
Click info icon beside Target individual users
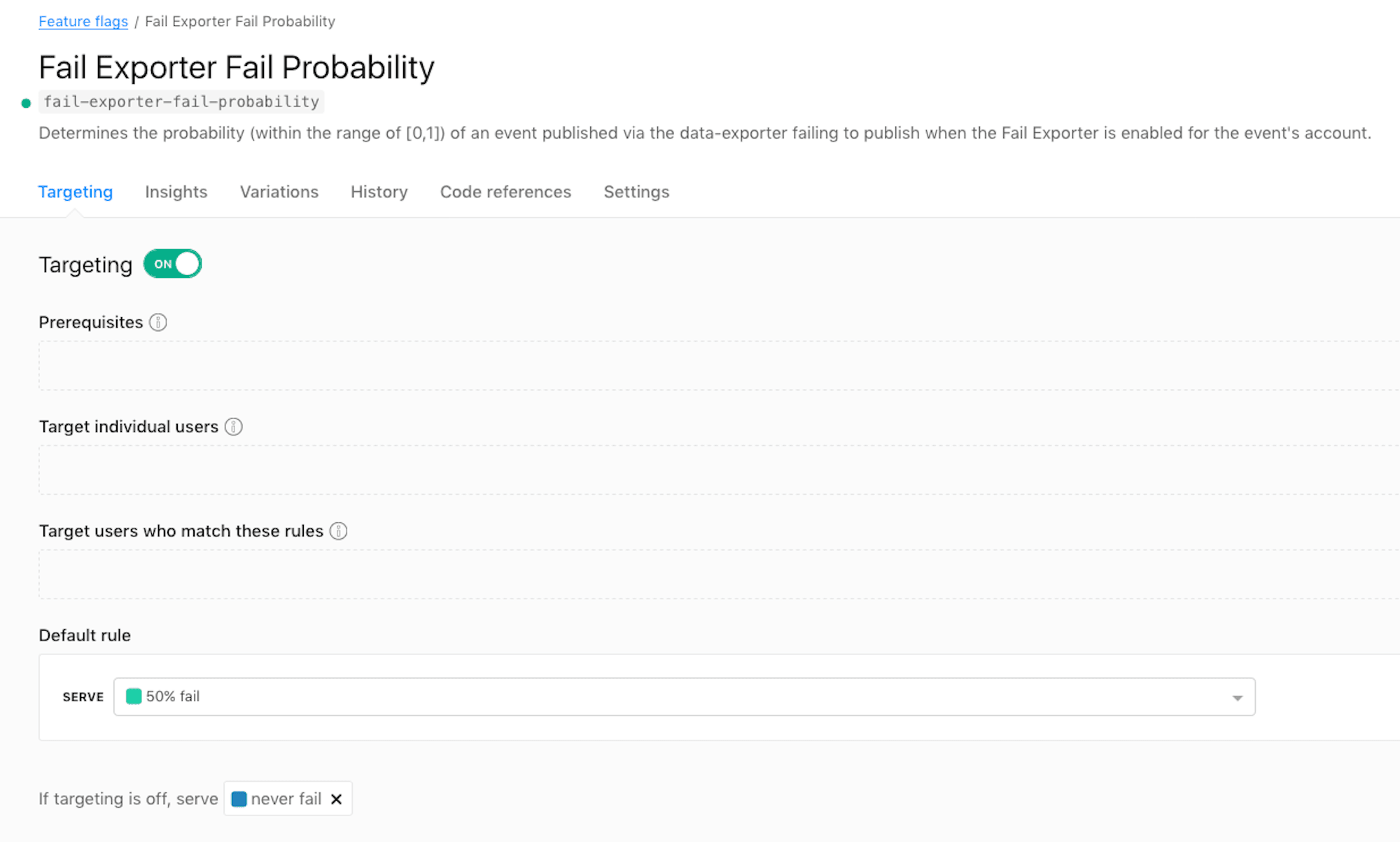(234, 427)
